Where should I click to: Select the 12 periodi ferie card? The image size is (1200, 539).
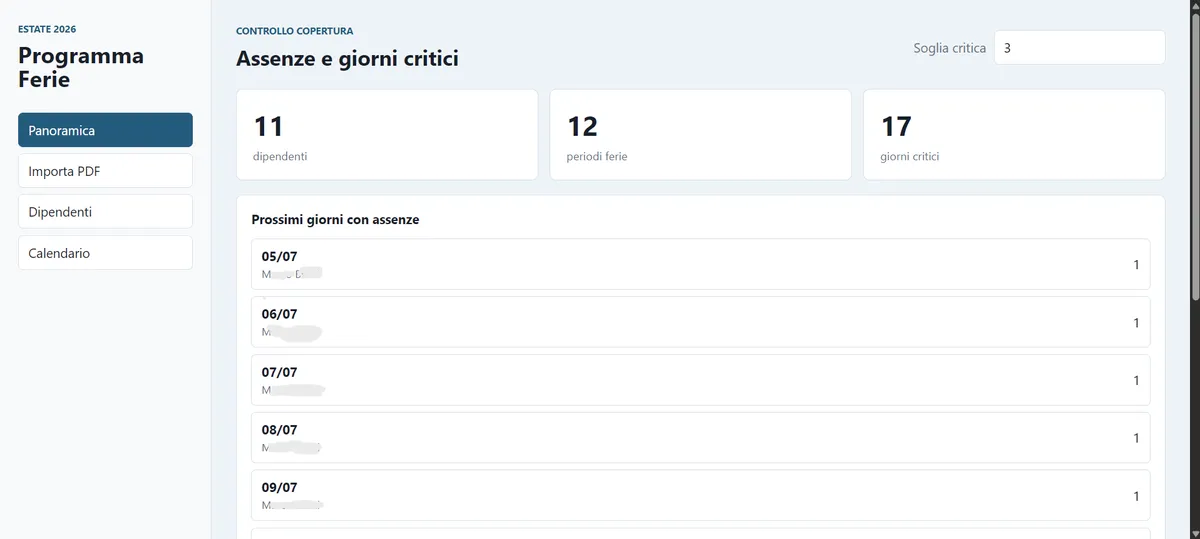(x=700, y=135)
